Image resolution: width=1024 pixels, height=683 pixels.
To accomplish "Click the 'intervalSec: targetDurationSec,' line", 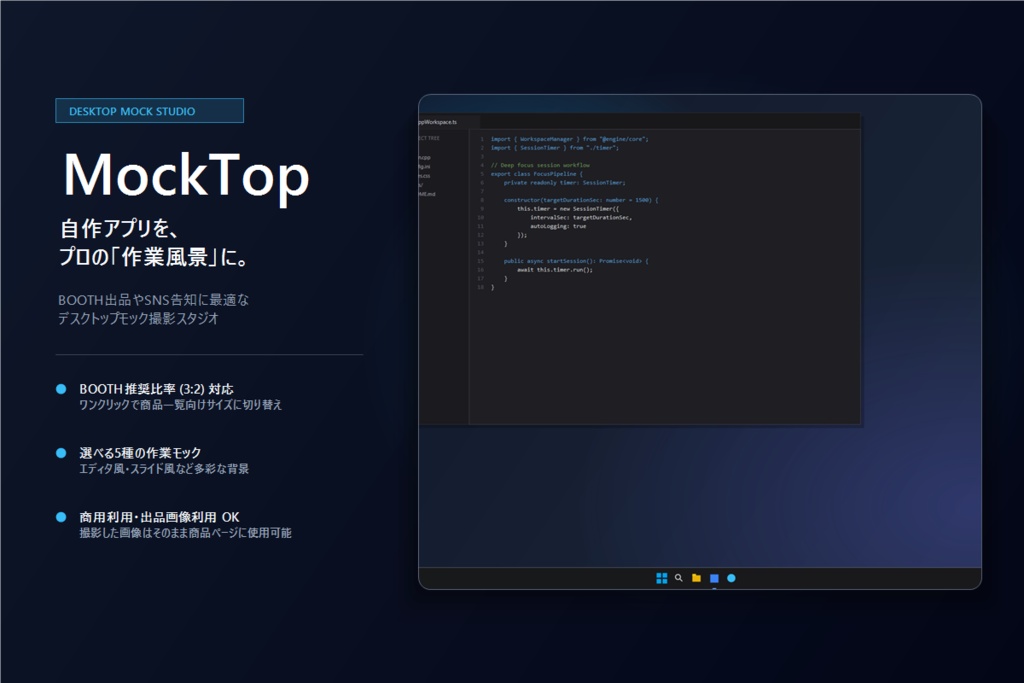I will pyautogui.click(x=581, y=217).
